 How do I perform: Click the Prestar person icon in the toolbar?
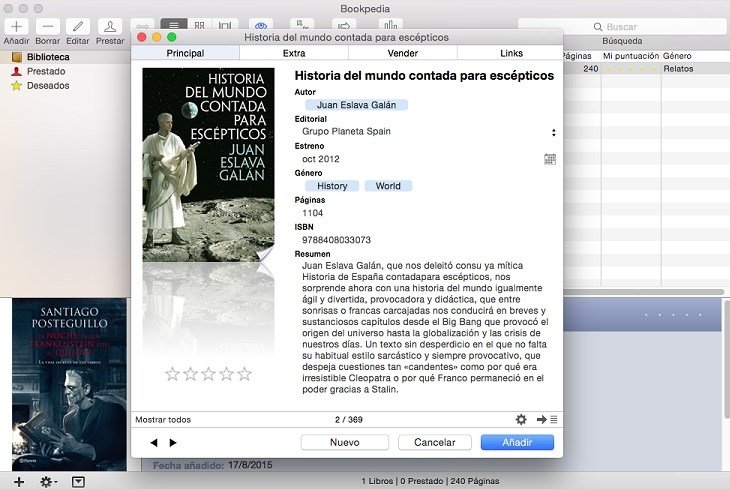(x=110, y=27)
